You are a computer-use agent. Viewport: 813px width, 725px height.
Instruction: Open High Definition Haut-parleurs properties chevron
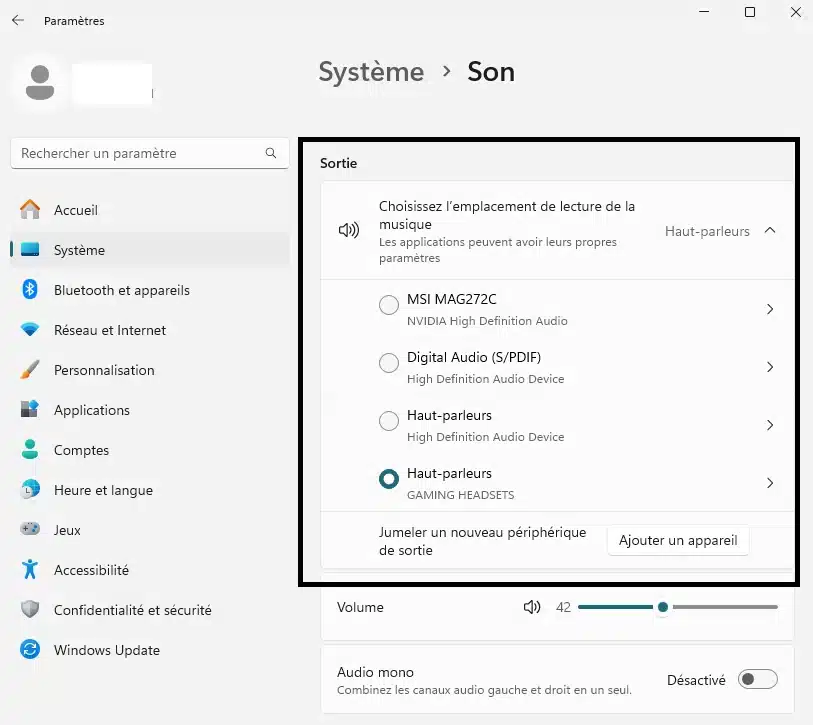click(770, 425)
